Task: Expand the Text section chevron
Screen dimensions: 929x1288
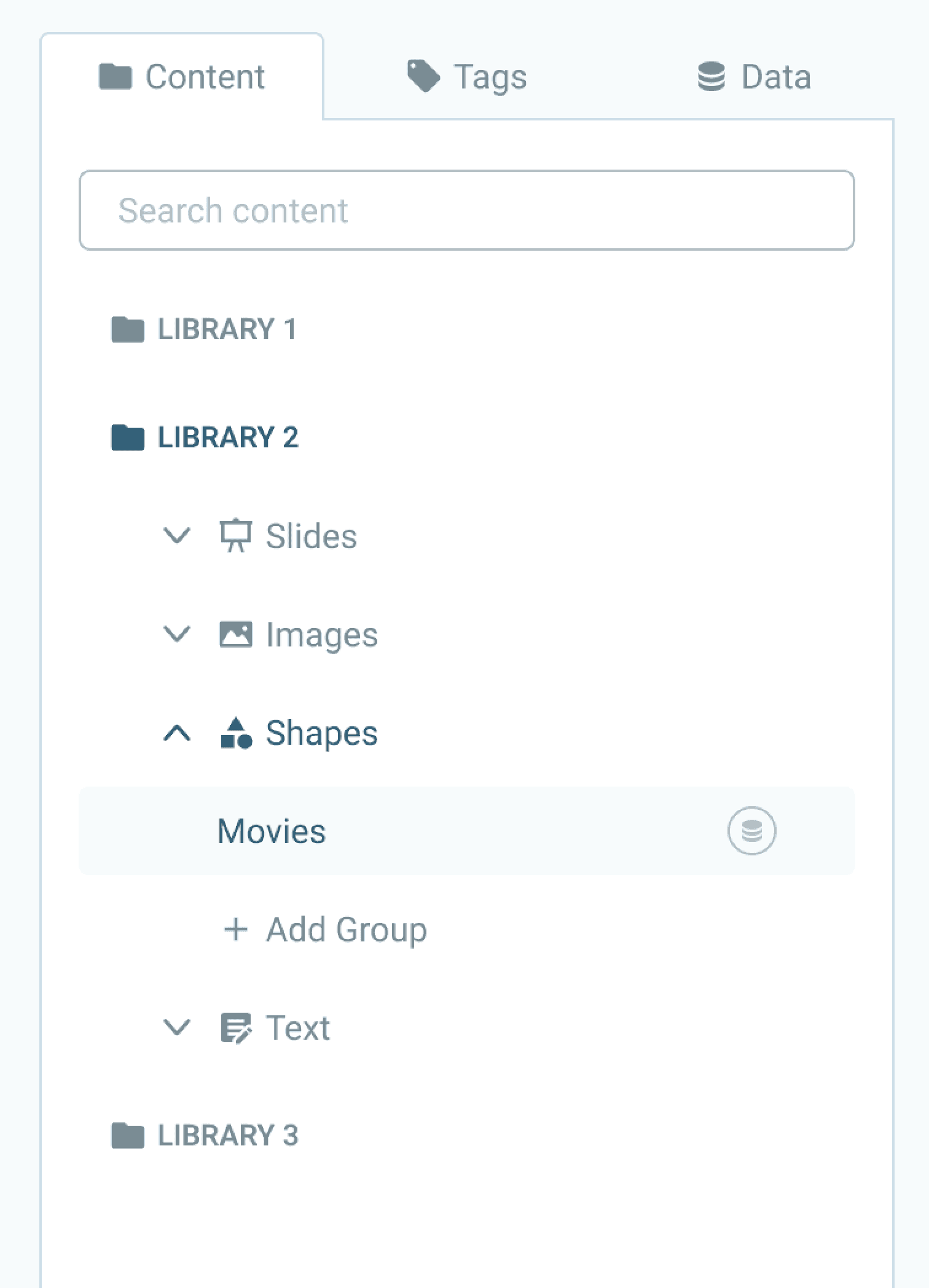Action: pos(177,1027)
